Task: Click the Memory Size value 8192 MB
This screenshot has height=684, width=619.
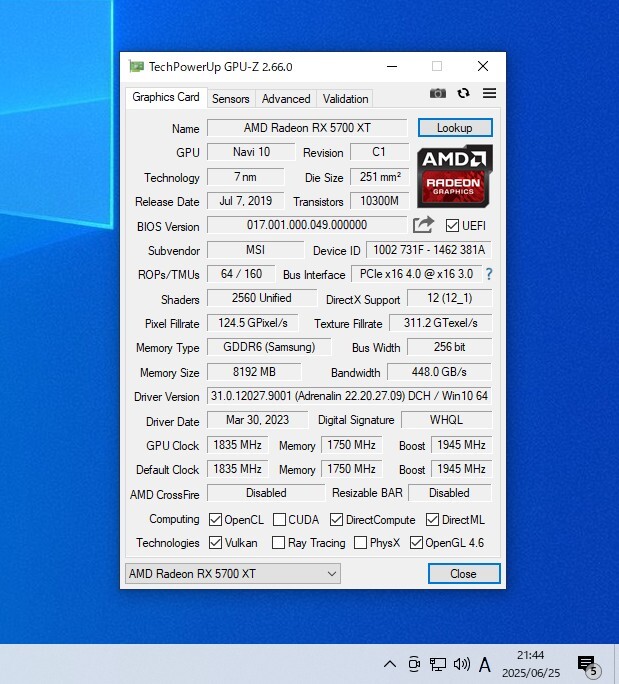Action: tap(254, 372)
